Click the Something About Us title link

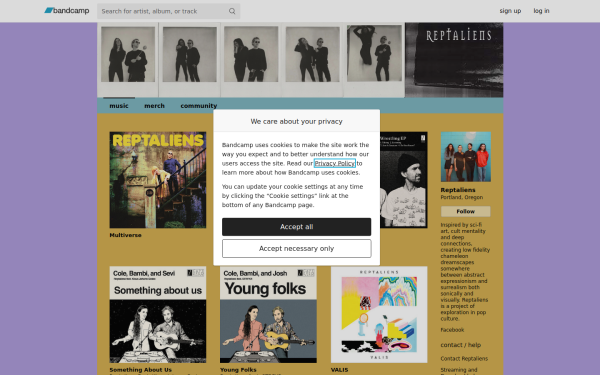point(140,370)
